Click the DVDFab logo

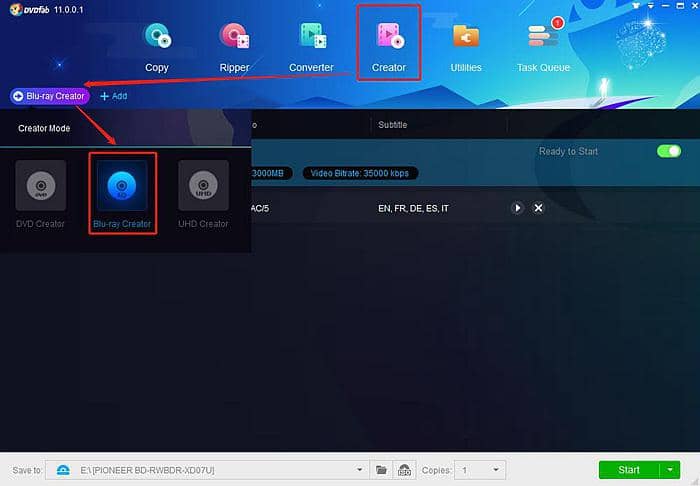29,9
